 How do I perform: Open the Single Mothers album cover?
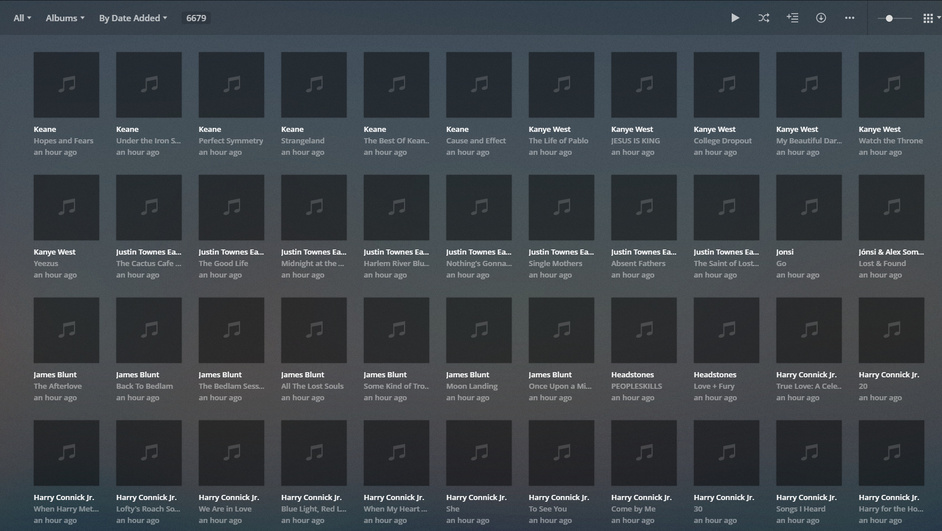pos(561,207)
